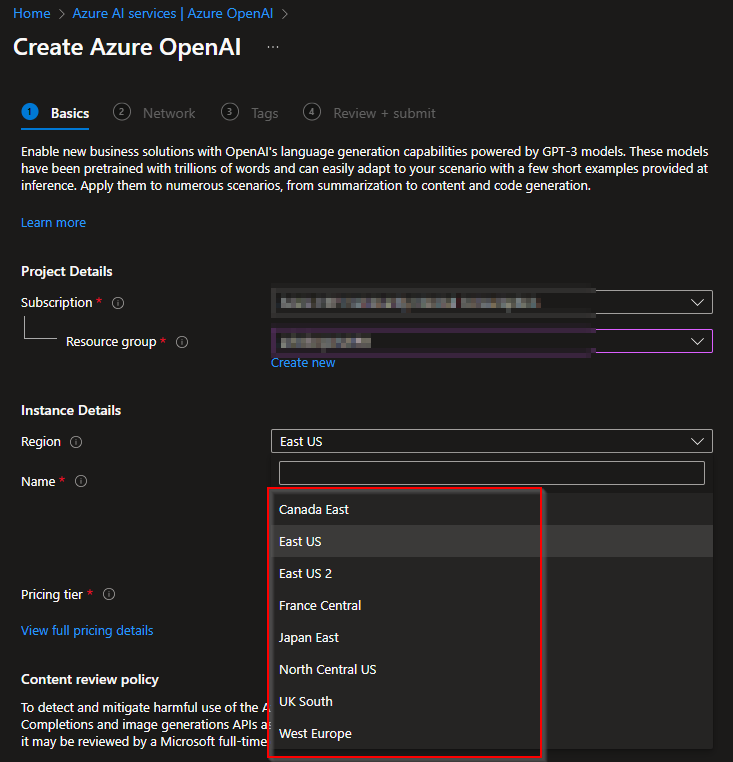This screenshot has height=762, width=733.
Task: Choose North Central US region
Action: pos(492,670)
